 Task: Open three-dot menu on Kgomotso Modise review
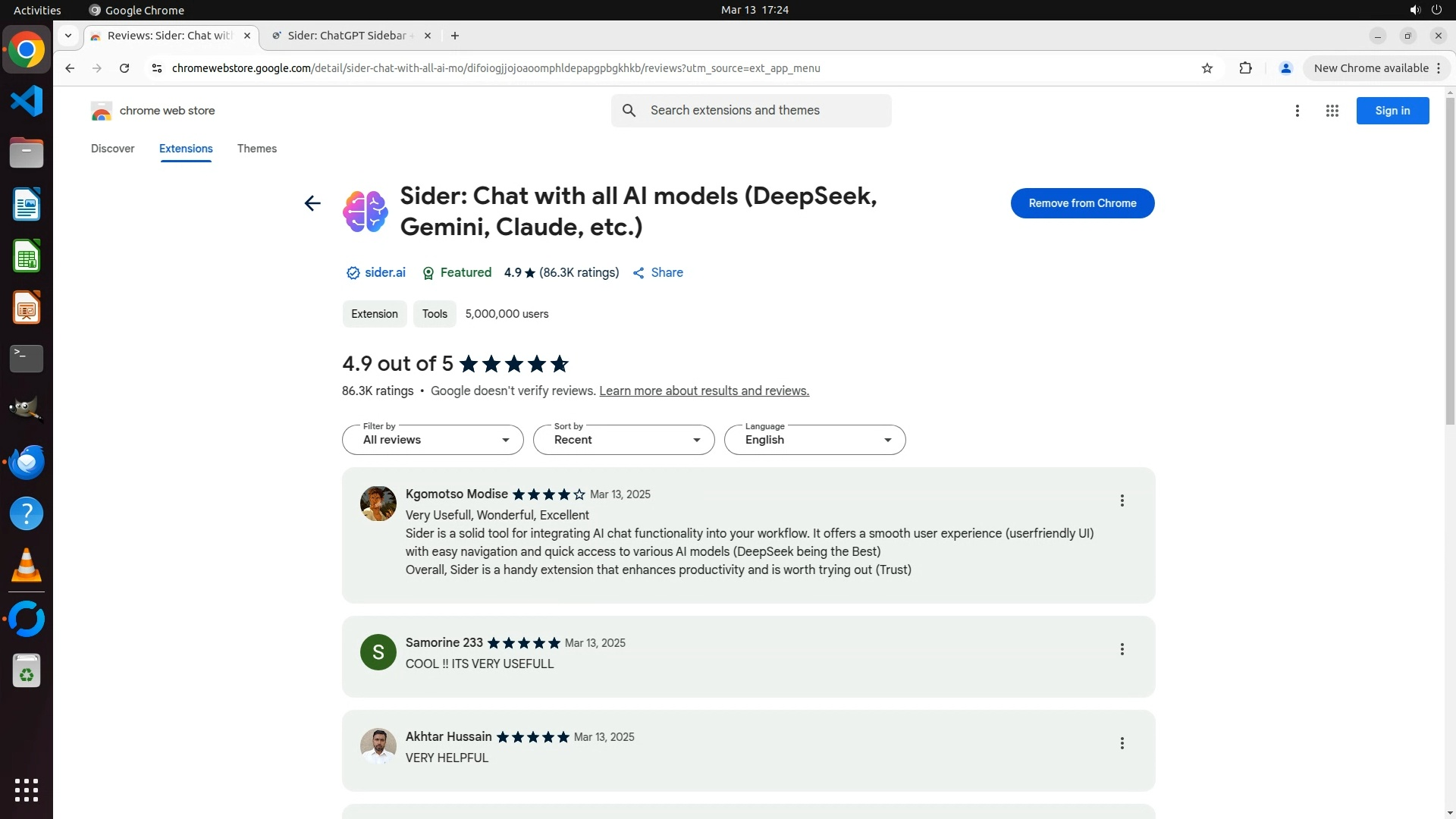point(1122,500)
